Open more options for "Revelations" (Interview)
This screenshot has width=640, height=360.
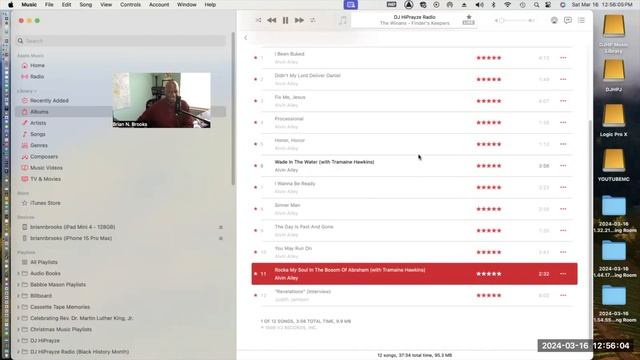point(563,296)
